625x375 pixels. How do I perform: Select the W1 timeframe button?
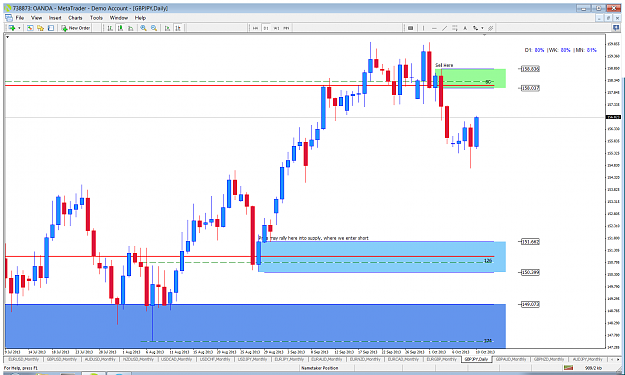pos(276,28)
